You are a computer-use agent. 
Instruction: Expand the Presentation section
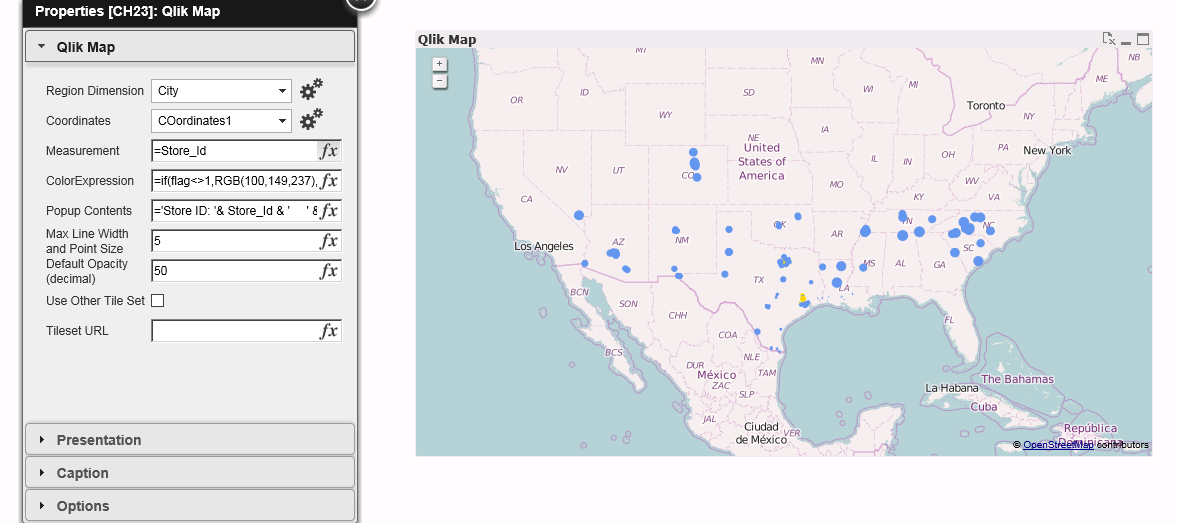(190, 440)
